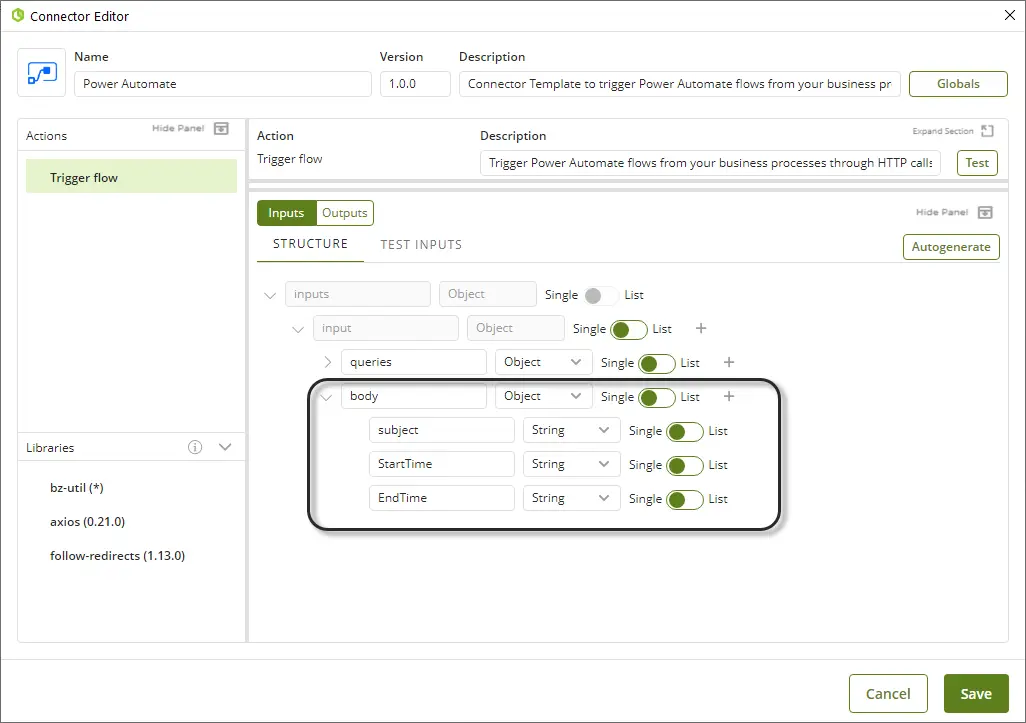The image size is (1026, 723).
Task: Toggle subject between Single and List
Action: [684, 431]
